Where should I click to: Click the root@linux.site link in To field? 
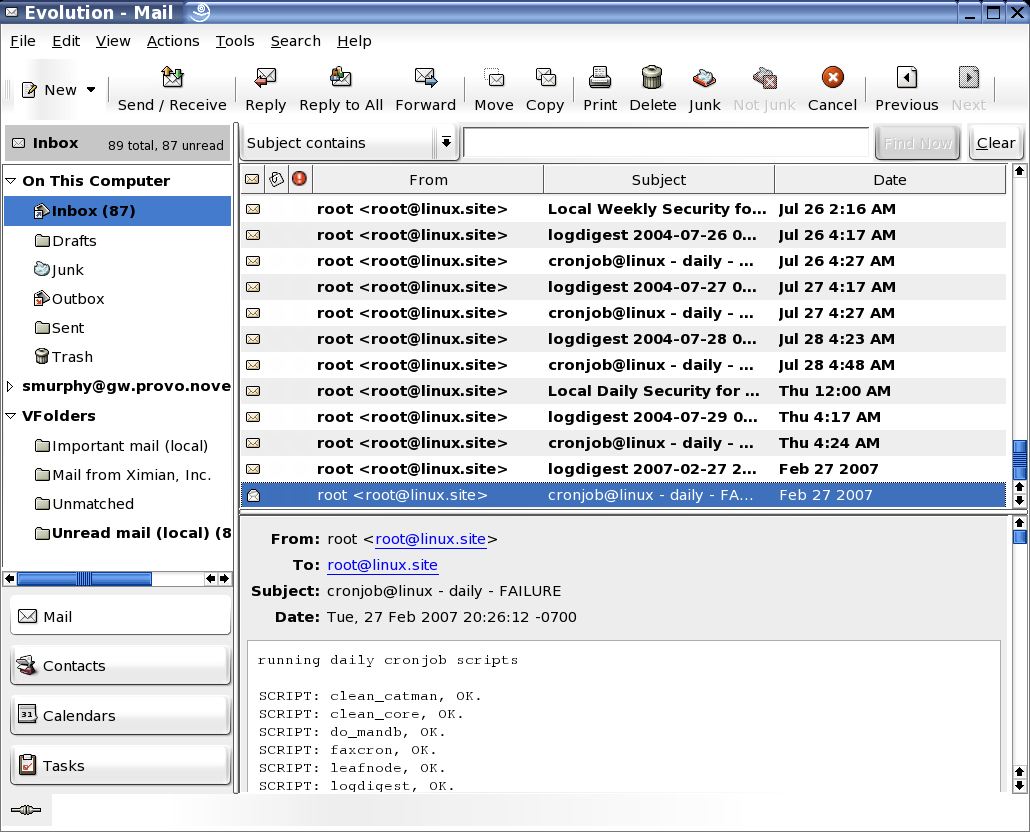pos(382,565)
